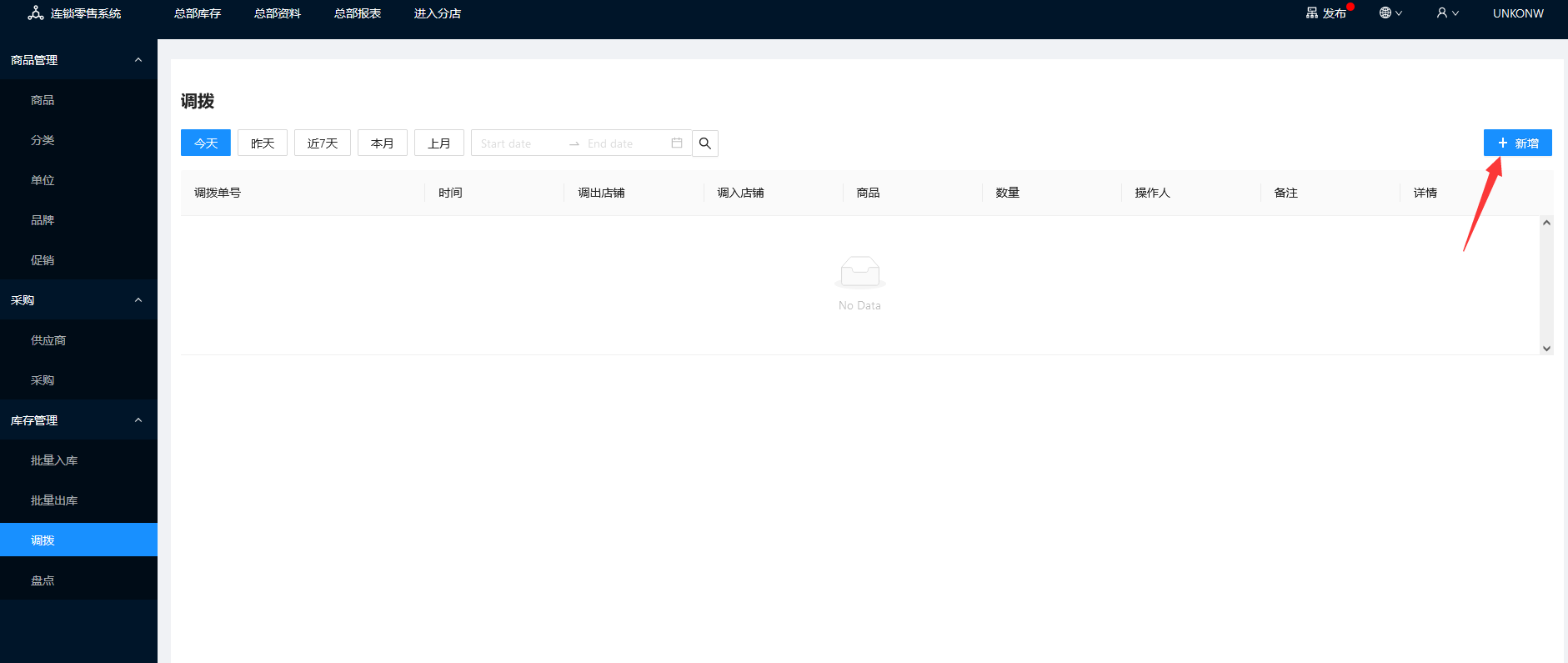The height and width of the screenshot is (663, 1568).
Task: Filter by 上月
Action: point(439,143)
